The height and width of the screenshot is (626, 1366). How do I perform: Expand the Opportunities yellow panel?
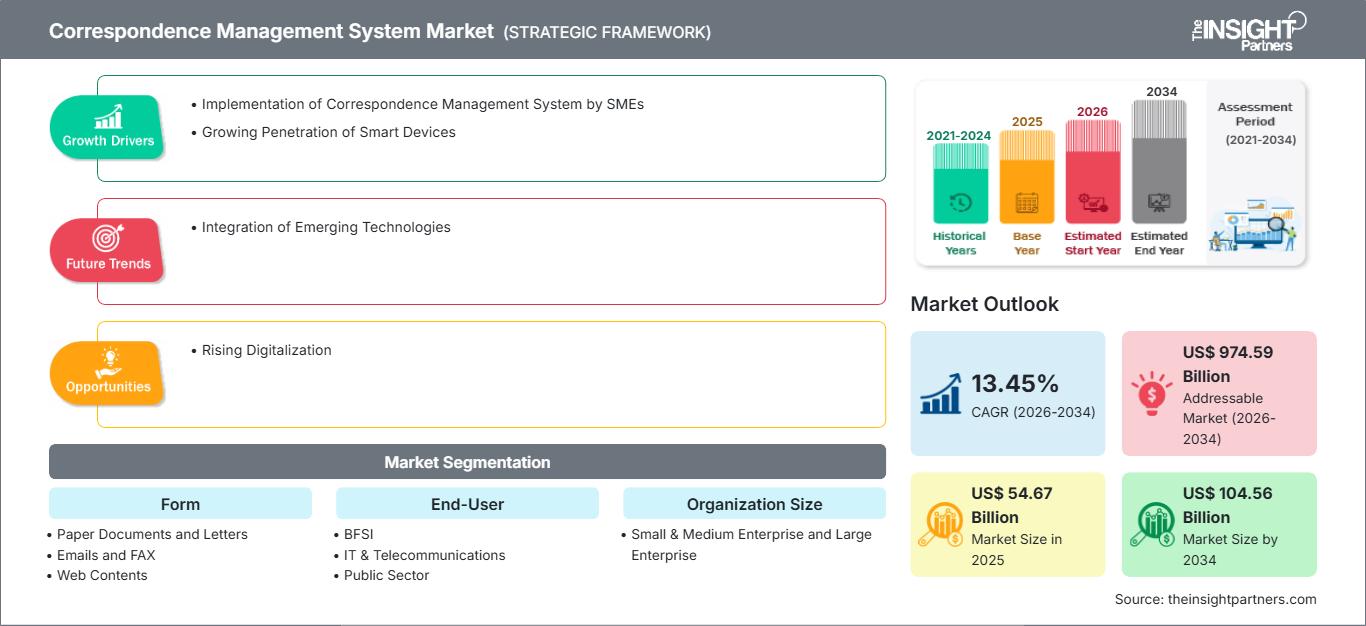point(491,374)
